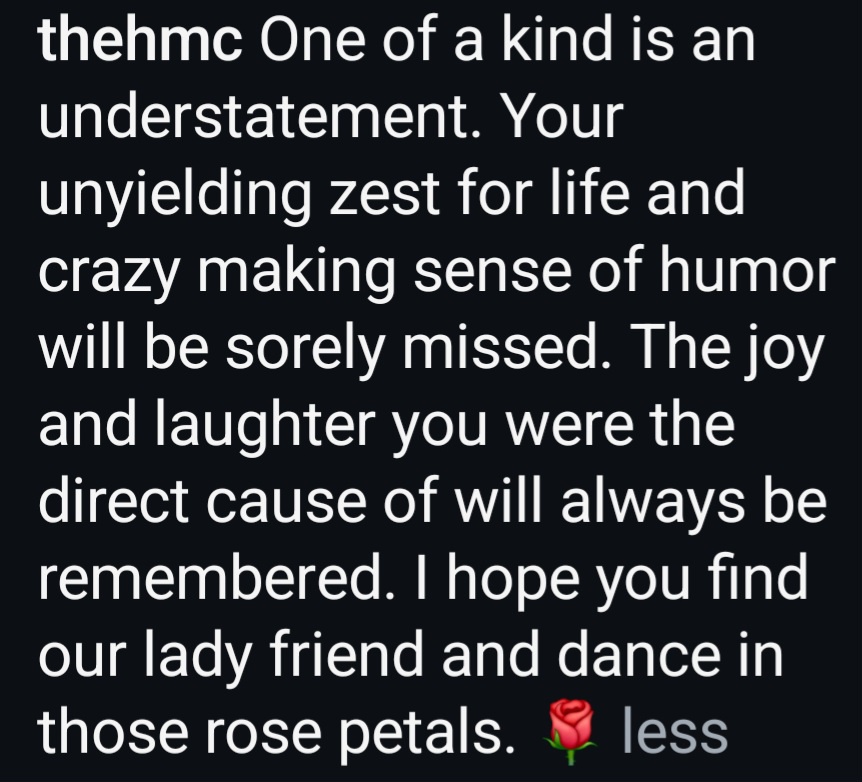Image resolution: width=862 pixels, height=782 pixels.
Task: Tap the rose emoji after petals
Action: 570,732
